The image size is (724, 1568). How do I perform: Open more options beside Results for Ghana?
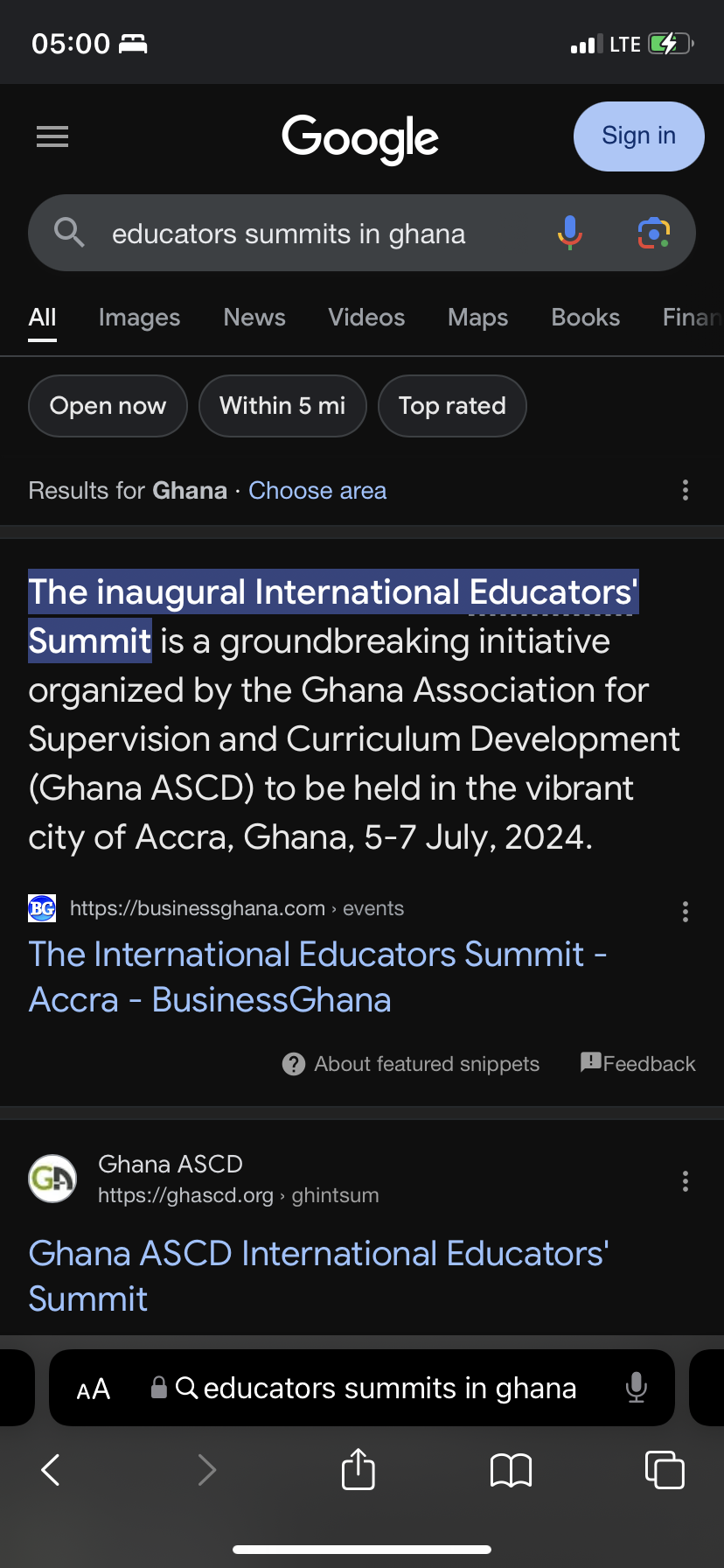[x=686, y=490]
